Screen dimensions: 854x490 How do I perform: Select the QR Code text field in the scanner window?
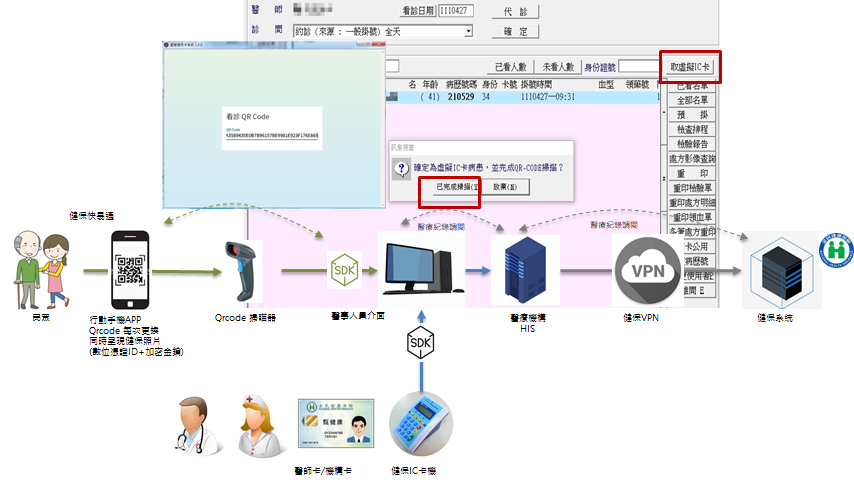[x=272, y=135]
